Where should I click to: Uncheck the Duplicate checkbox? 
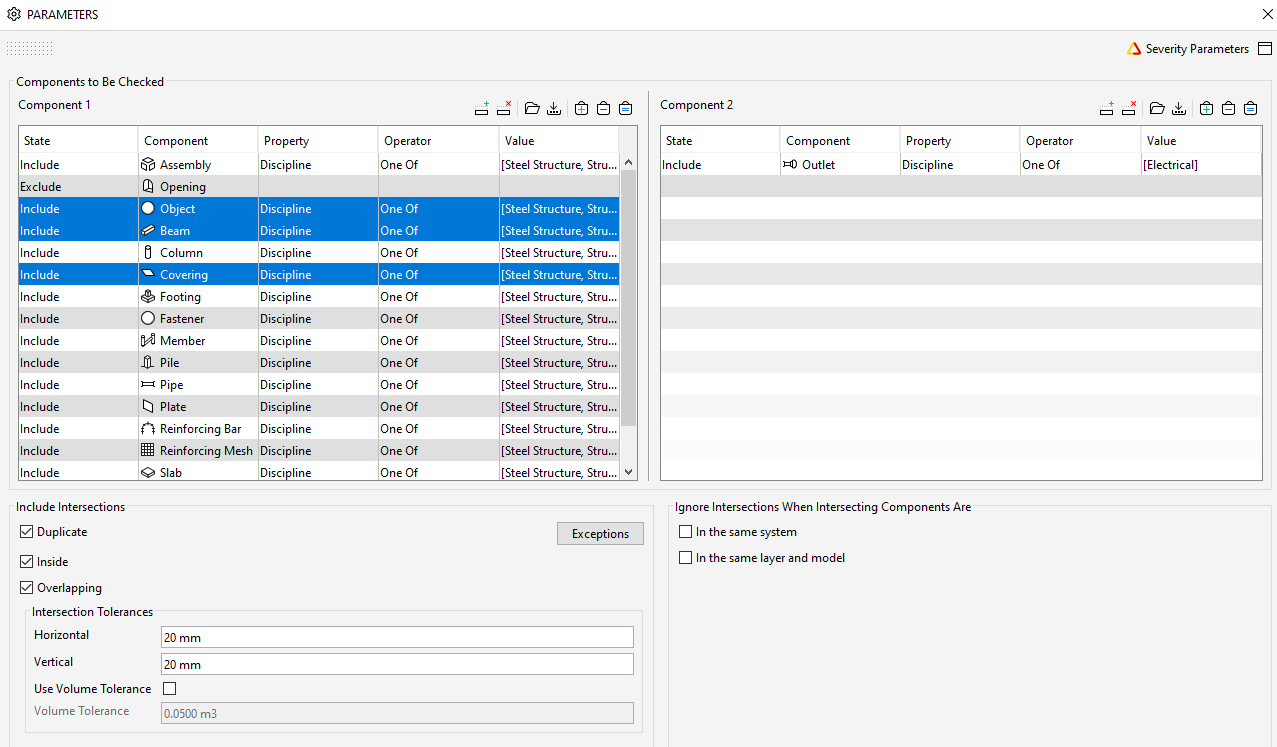point(27,532)
